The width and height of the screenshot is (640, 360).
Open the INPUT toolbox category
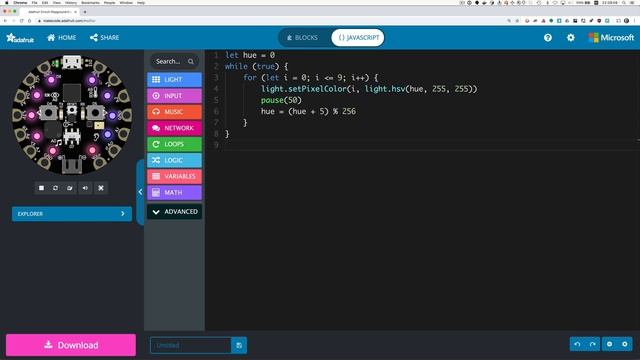(x=174, y=96)
